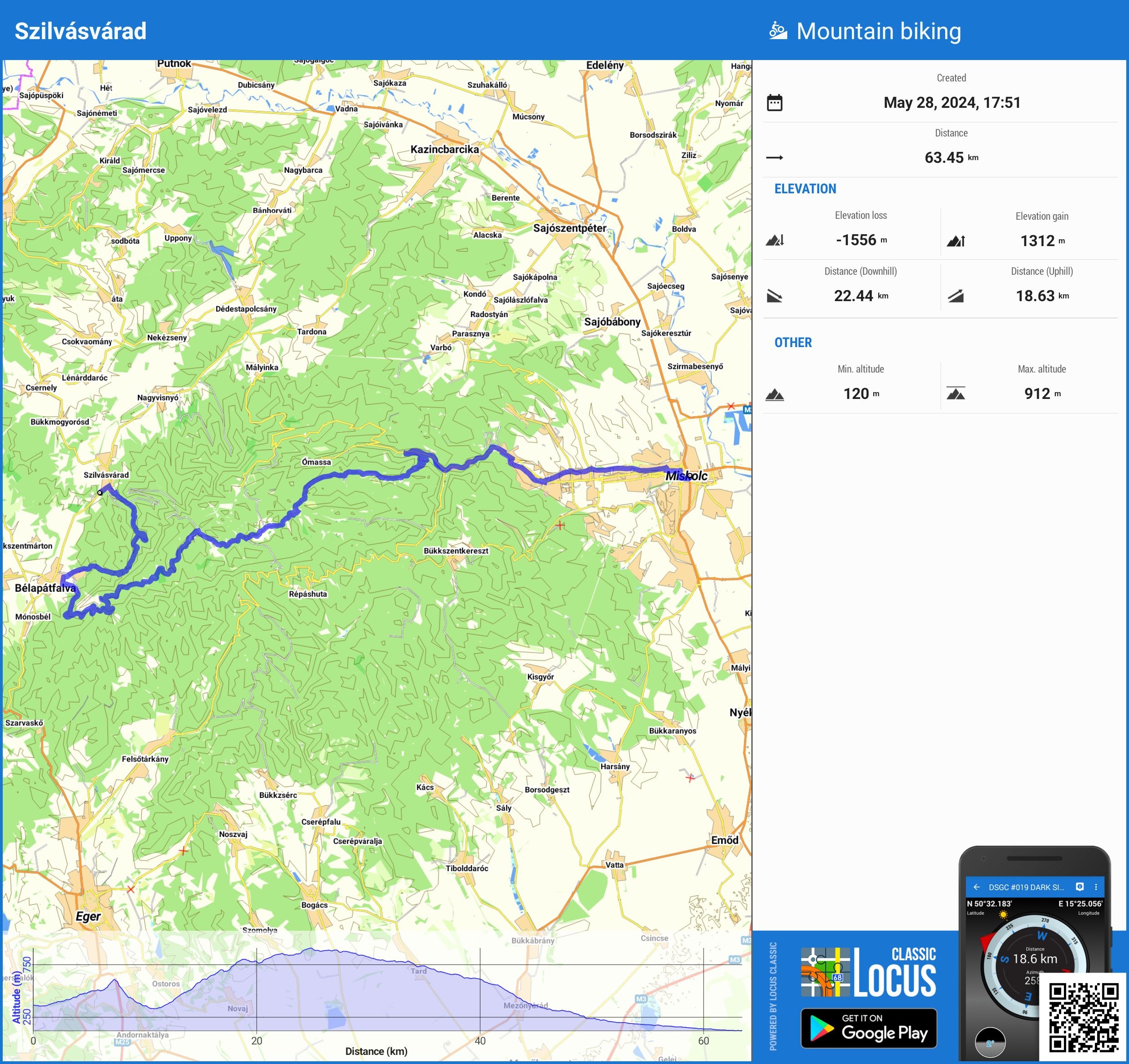Click the min. altitude mountain icon
This screenshot has height=1064, width=1129.
tap(775, 394)
